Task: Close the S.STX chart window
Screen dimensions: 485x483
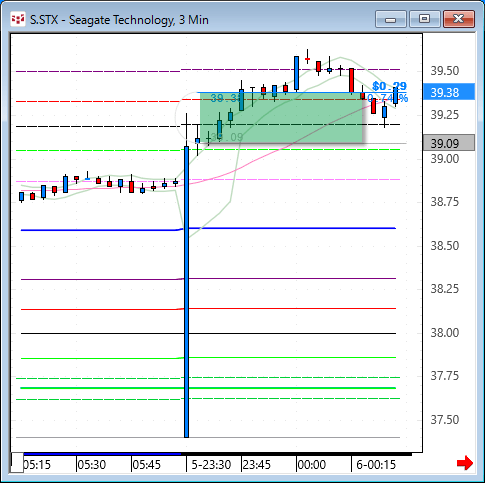Action: pos(459,19)
